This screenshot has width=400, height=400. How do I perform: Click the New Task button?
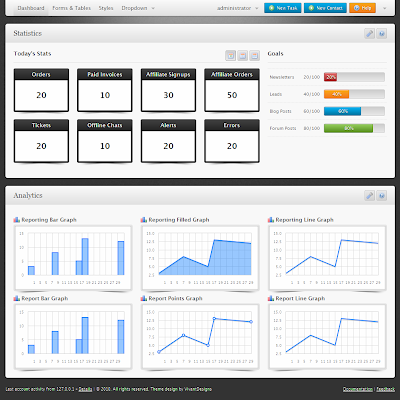click(x=283, y=8)
